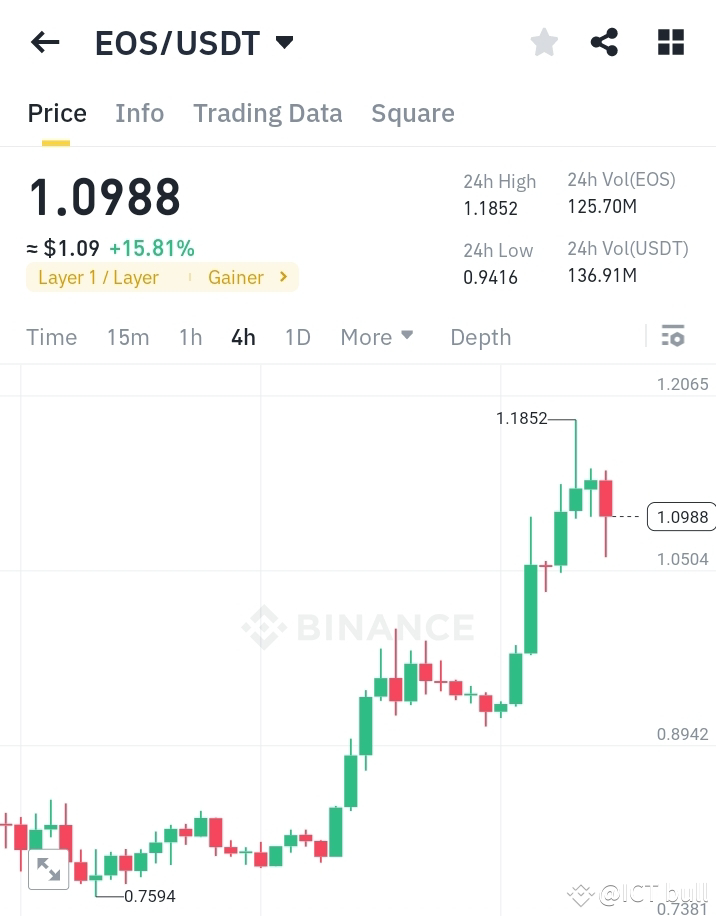The image size is (716, 916).
Task: Open the share icon for EOS/USDT
Action: click(x=604, y=41)
